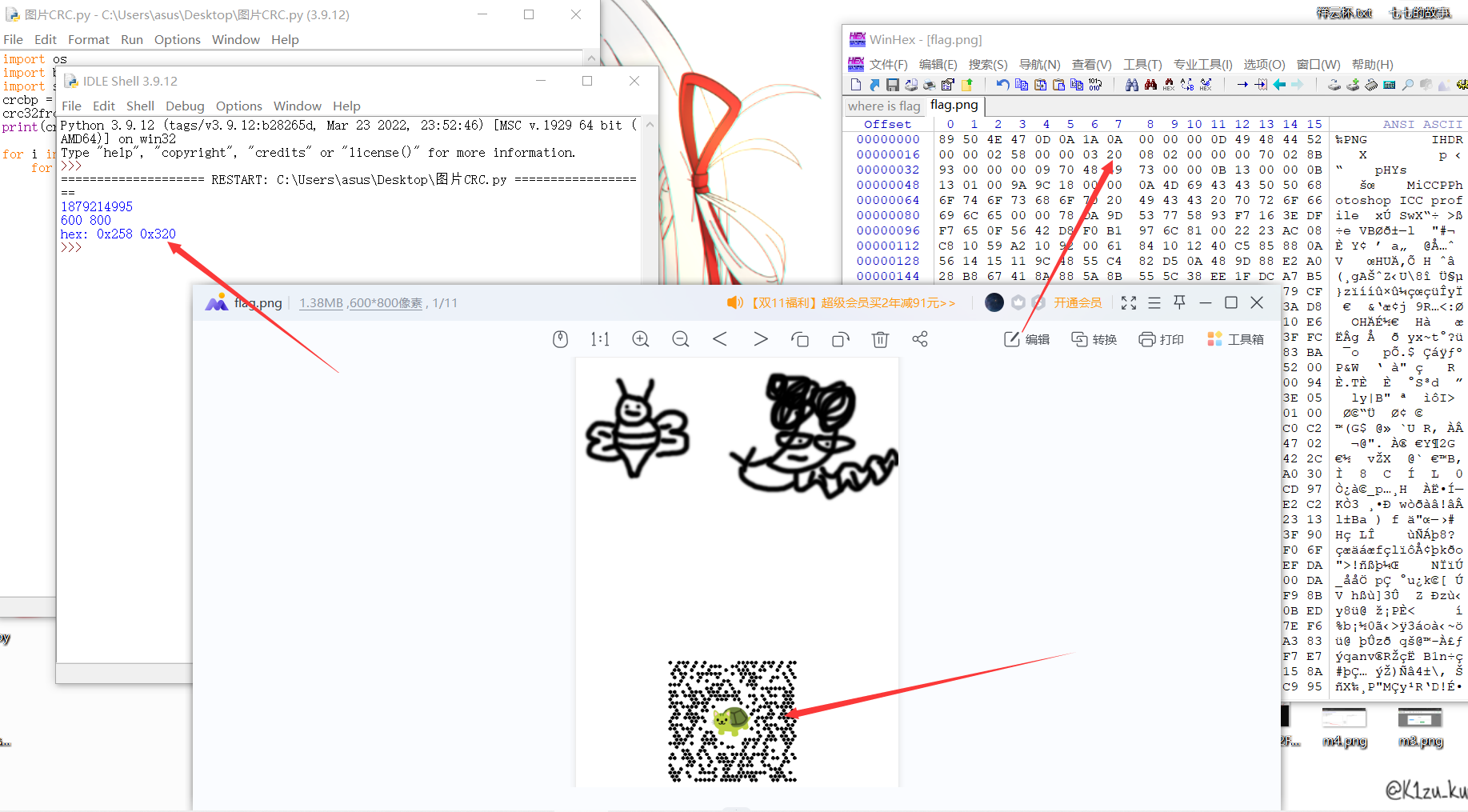Open 帮助(H) menu in WinHex
This screenshot has height=812, width=1468.
tap(1373, 64)
